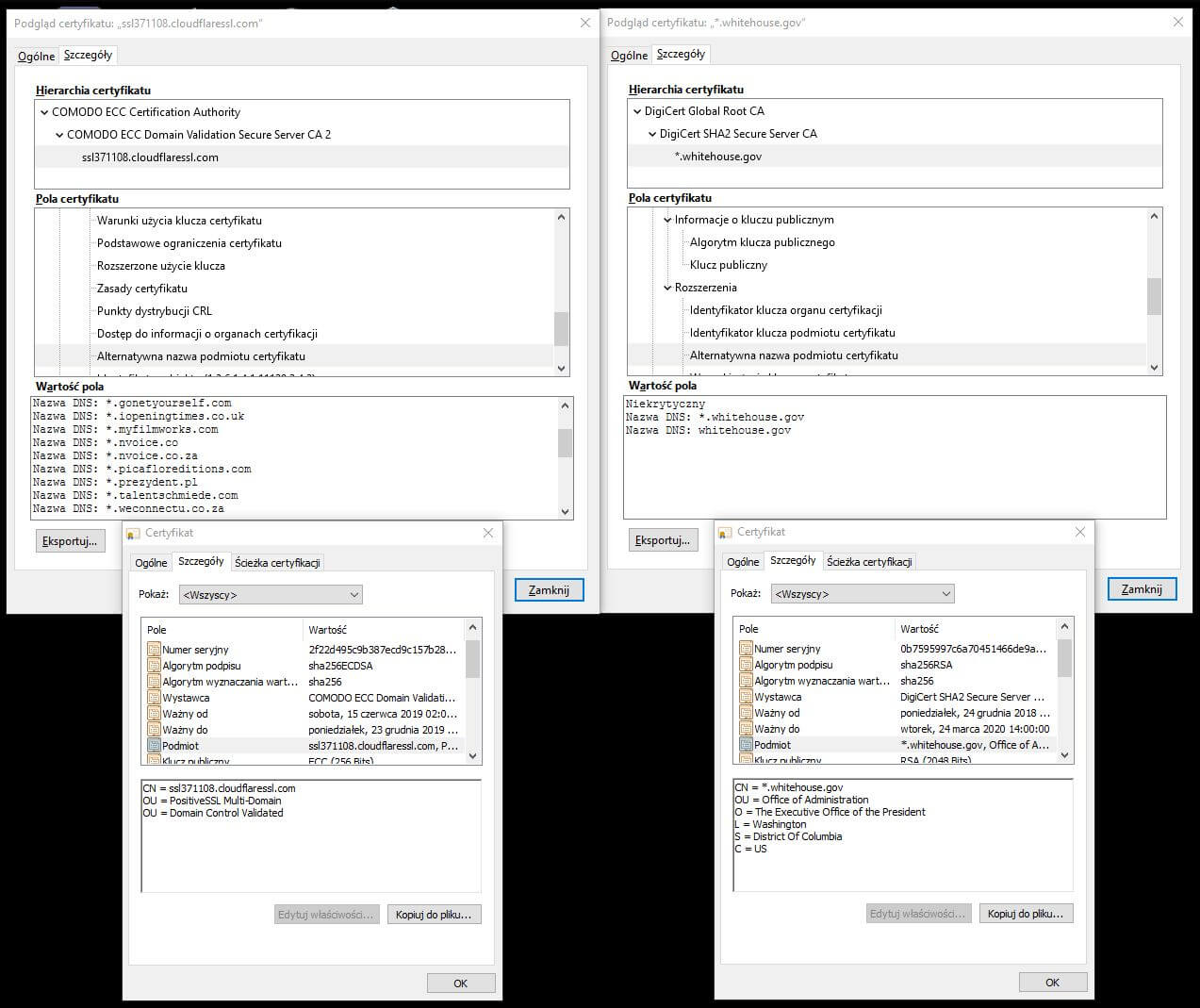The image size is (1200, 1008).
Task: Confirm OK in left Certyfikat dialog
Action: pyautogui.click(x=460, y=983)
